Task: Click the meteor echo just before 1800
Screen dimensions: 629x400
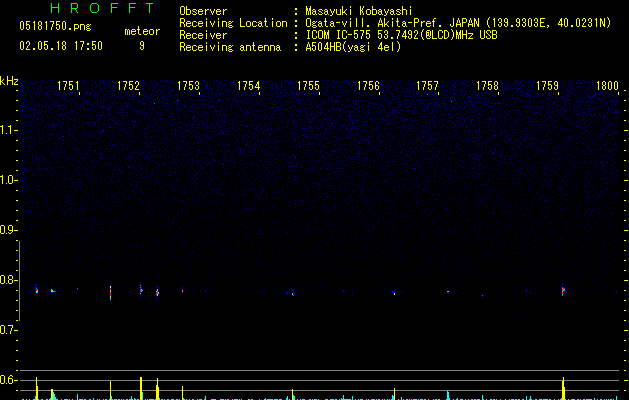Action: click(563, 290)
